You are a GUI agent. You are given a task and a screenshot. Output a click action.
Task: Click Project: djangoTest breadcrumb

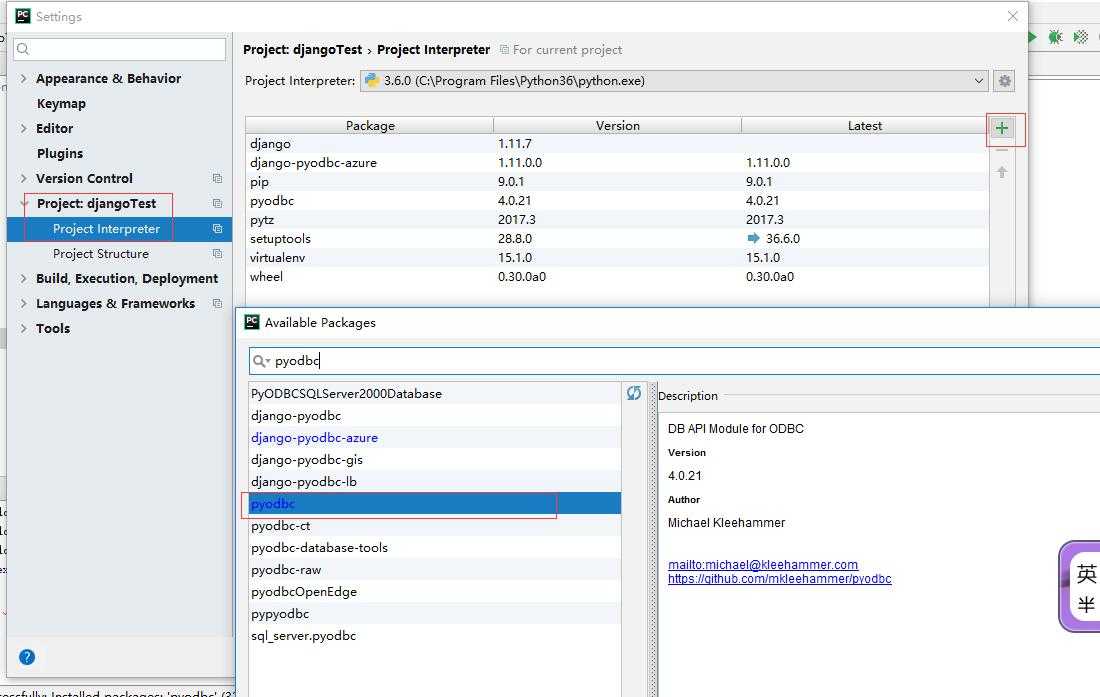pos(302,50)
